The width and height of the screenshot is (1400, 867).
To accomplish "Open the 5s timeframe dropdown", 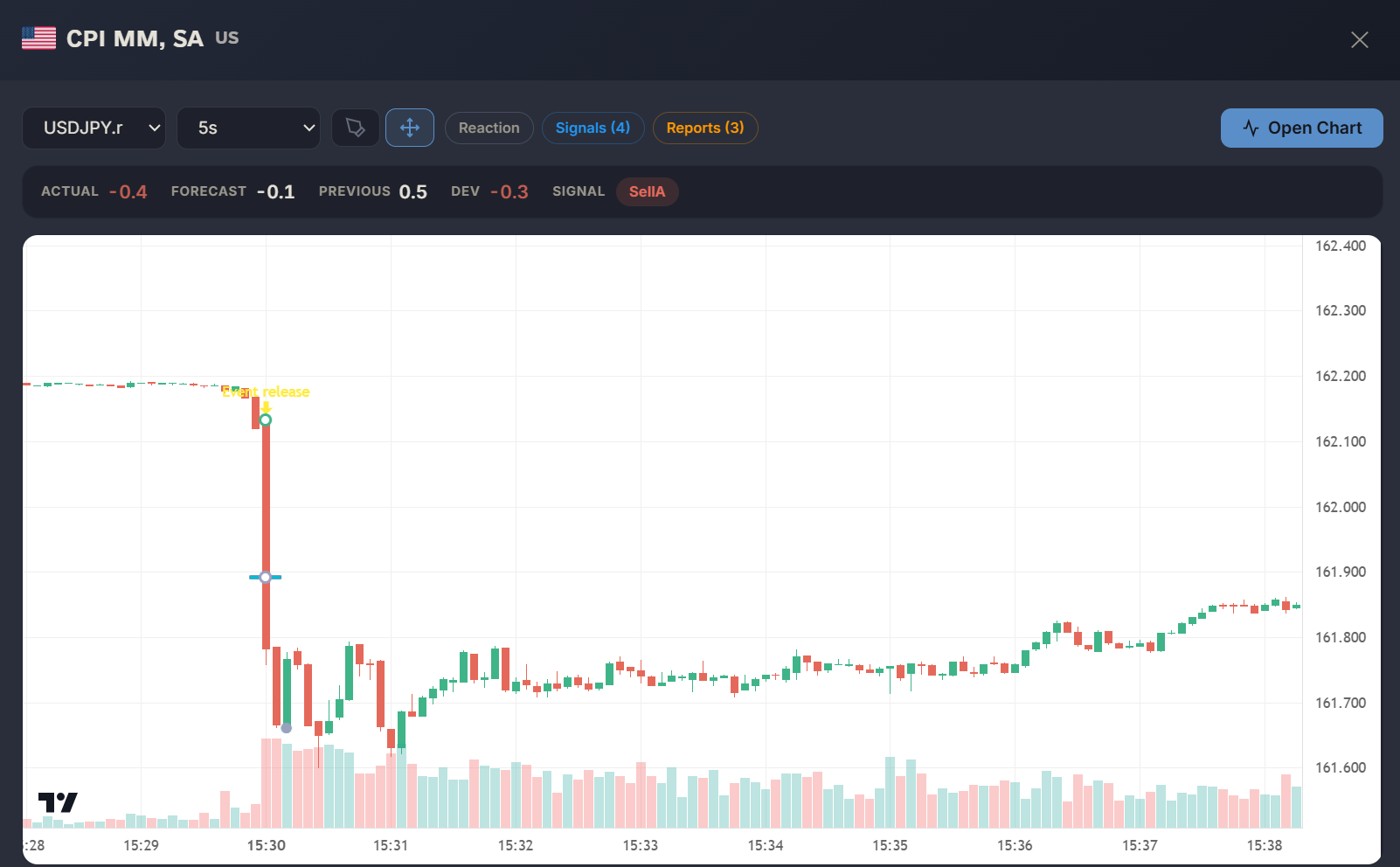I will coord(248,128).
